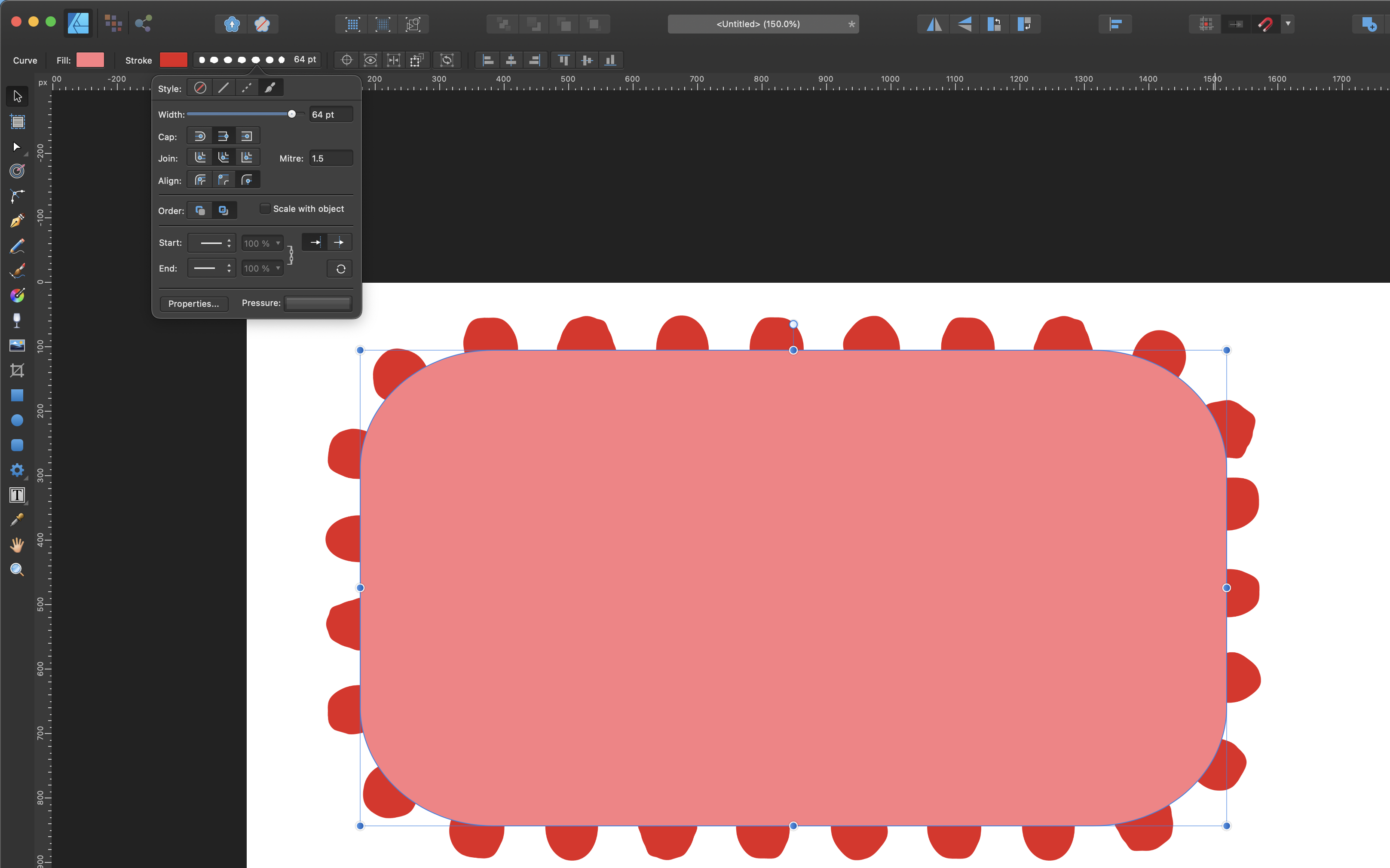
Task: Choose the Contour tool
Action: click(17, 171)
